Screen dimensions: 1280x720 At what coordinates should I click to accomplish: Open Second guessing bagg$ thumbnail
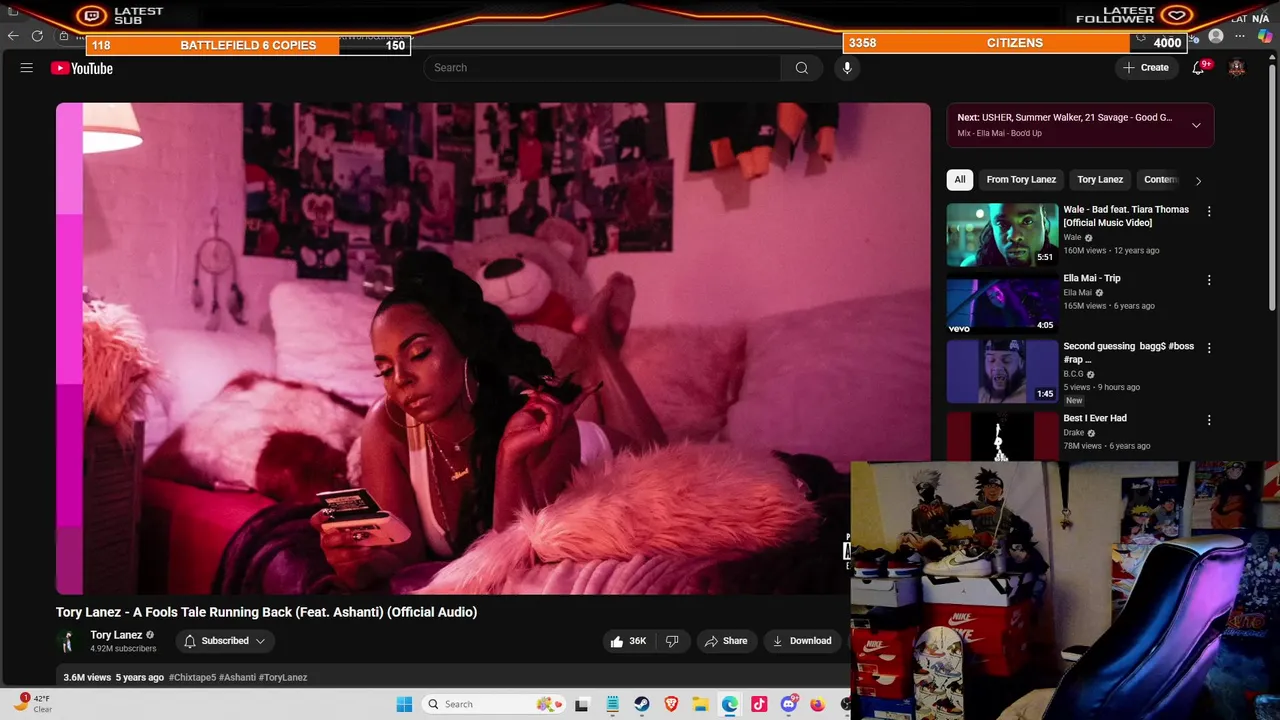1002,372
